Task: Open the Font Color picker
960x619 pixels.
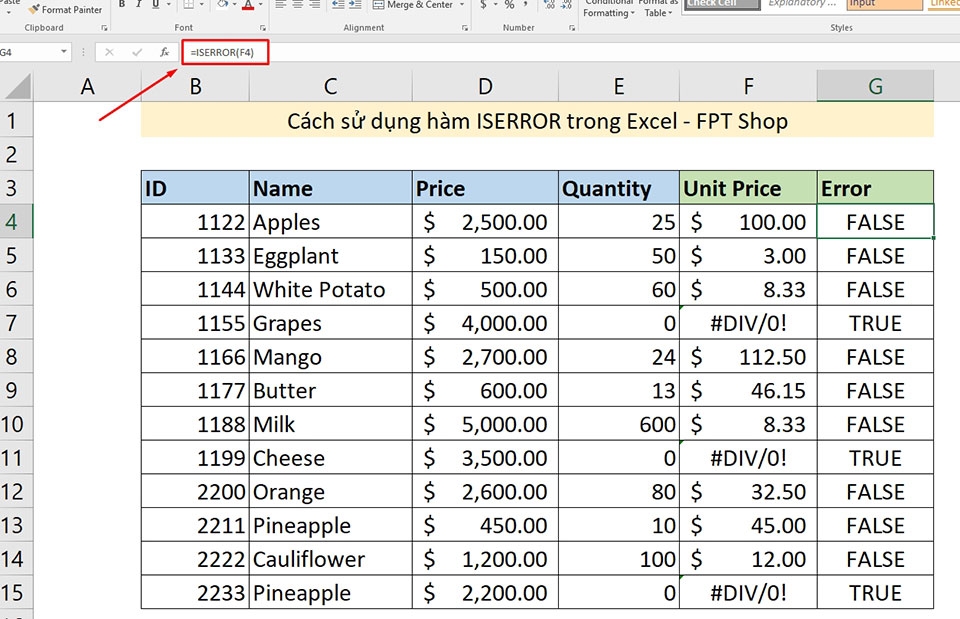Action: [260, 5]
